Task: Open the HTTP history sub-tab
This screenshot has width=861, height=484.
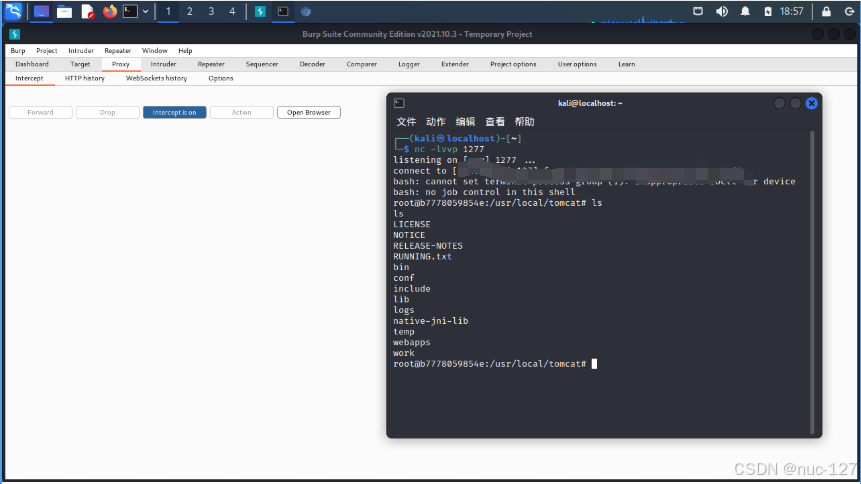Action: pyautogui.click(x=85, y=79)
